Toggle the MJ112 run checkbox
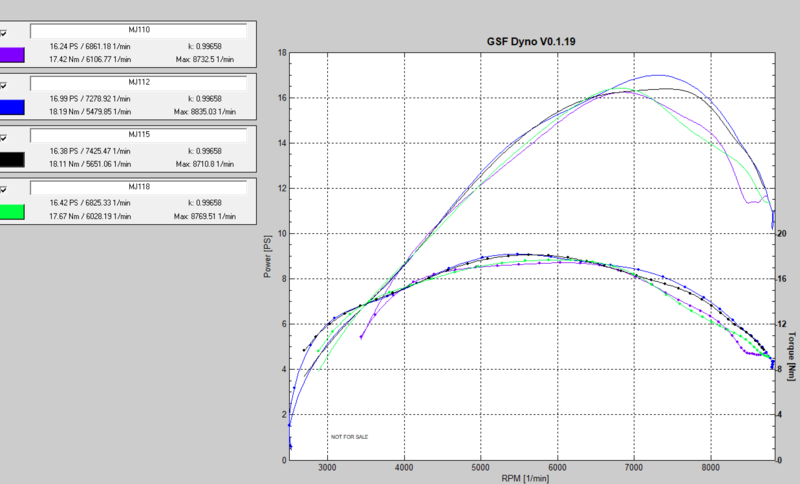Image resolution: width=800 pixels, height=484 pixels. point(4,86)
